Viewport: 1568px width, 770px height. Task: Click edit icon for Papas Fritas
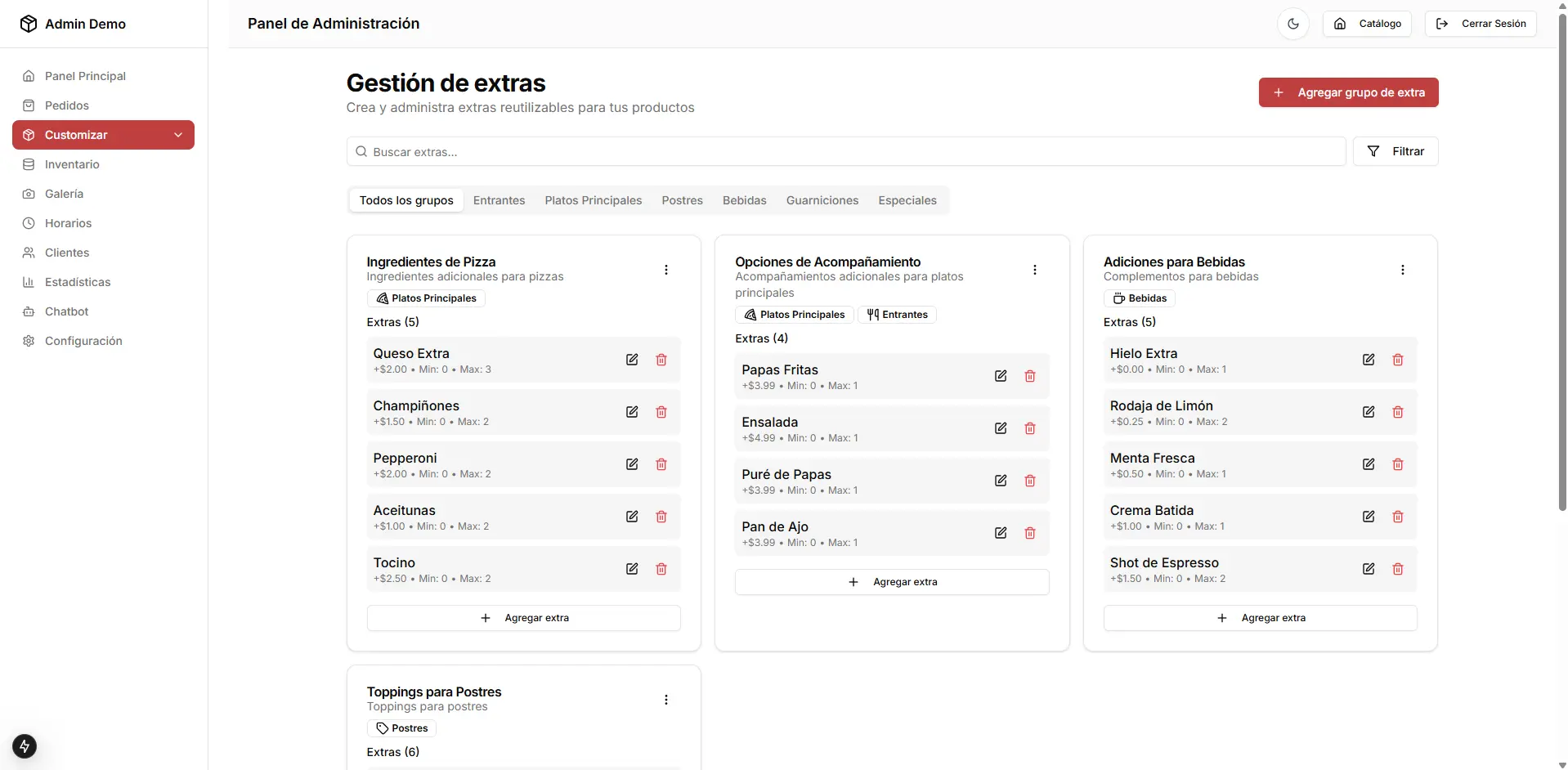pos(1001,376)
